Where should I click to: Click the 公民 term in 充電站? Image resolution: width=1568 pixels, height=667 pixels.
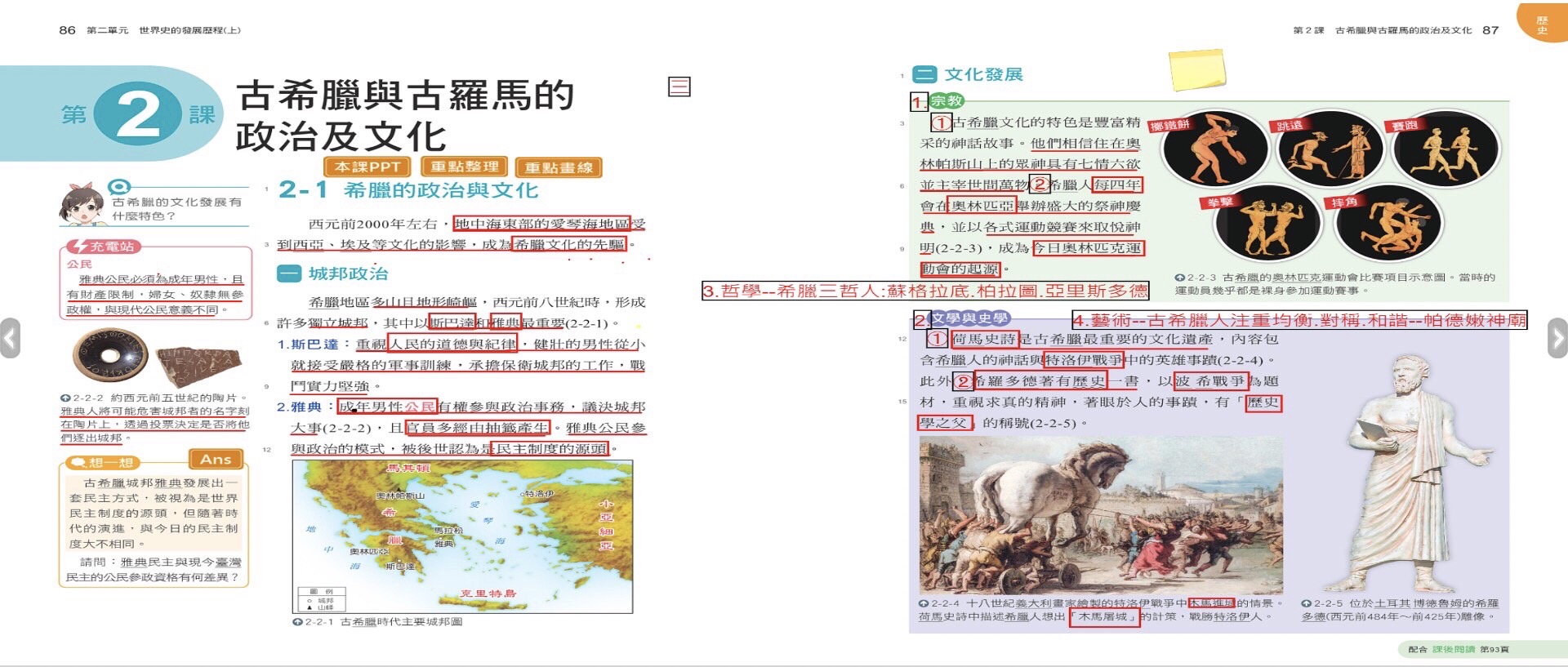point(79,265)
